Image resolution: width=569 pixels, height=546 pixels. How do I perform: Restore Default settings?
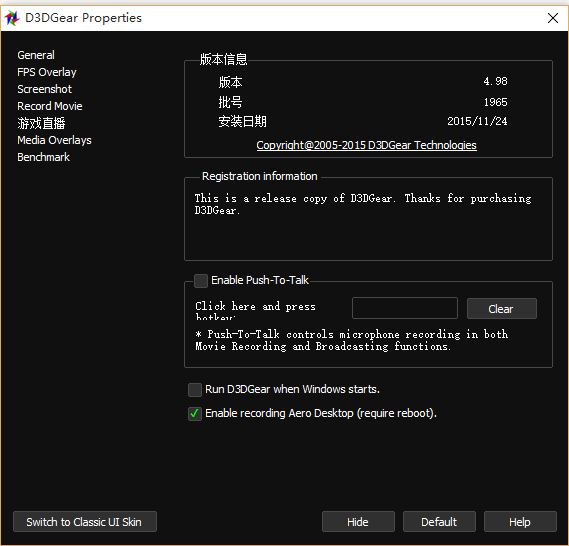[439, 522]
